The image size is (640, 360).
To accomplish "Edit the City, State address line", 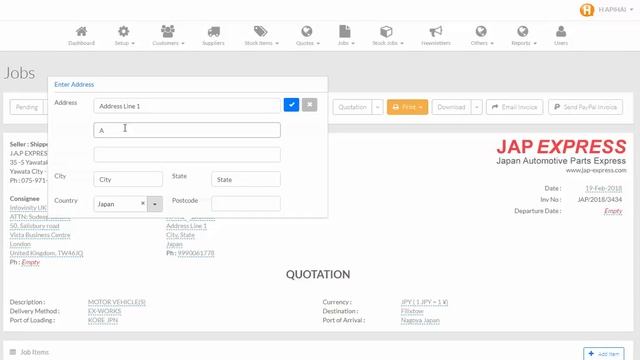I will click(x=180, y=235).
